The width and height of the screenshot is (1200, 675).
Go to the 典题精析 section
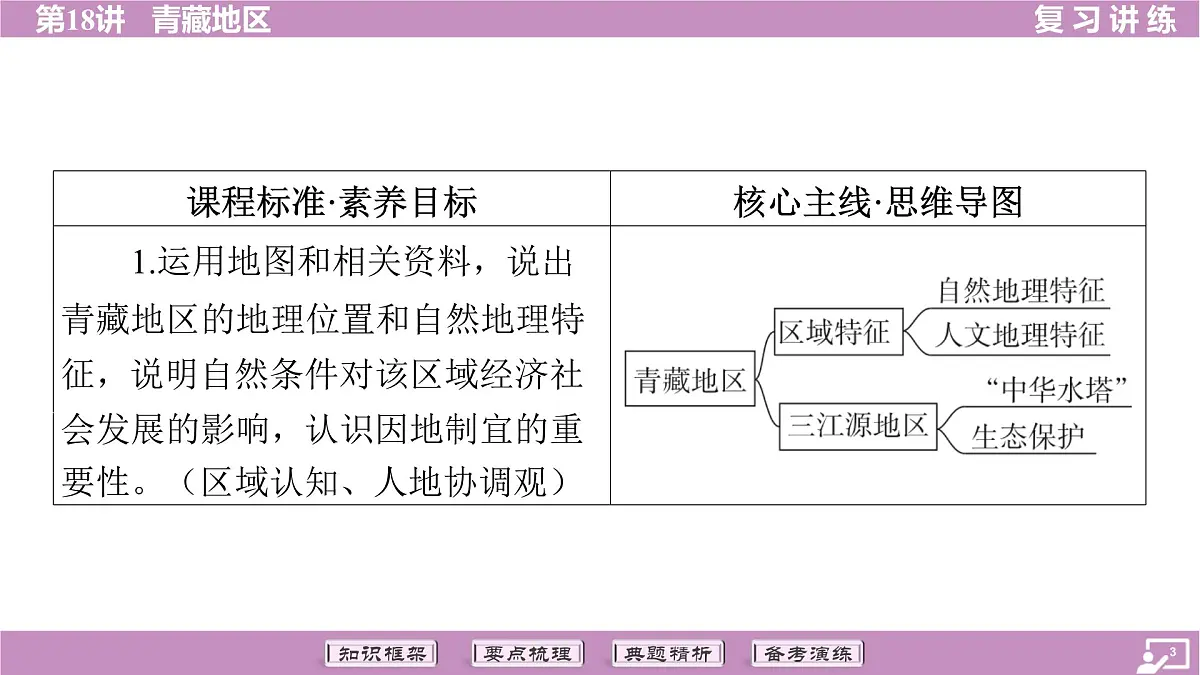(x=667, y=654)
